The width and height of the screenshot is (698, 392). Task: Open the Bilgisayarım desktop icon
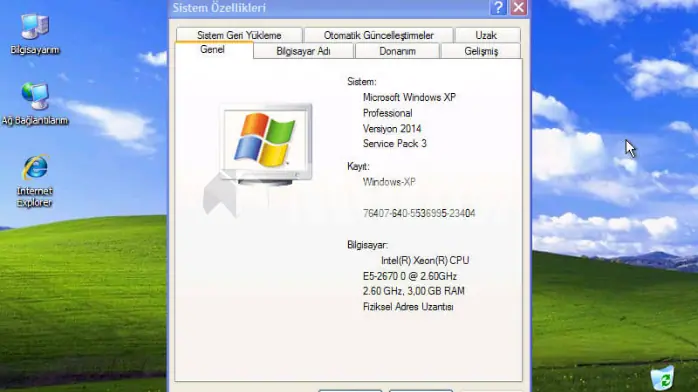tap(35, 34)
